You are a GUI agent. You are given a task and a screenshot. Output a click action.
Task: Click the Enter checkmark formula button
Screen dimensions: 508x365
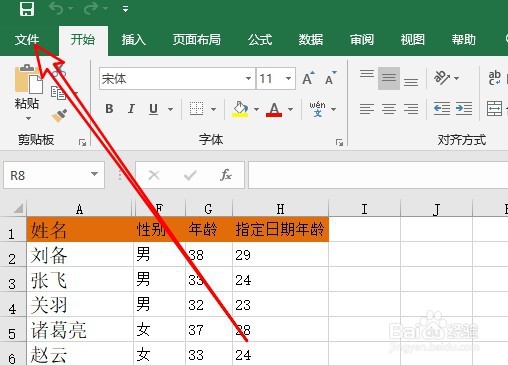(x=190, y=175)
